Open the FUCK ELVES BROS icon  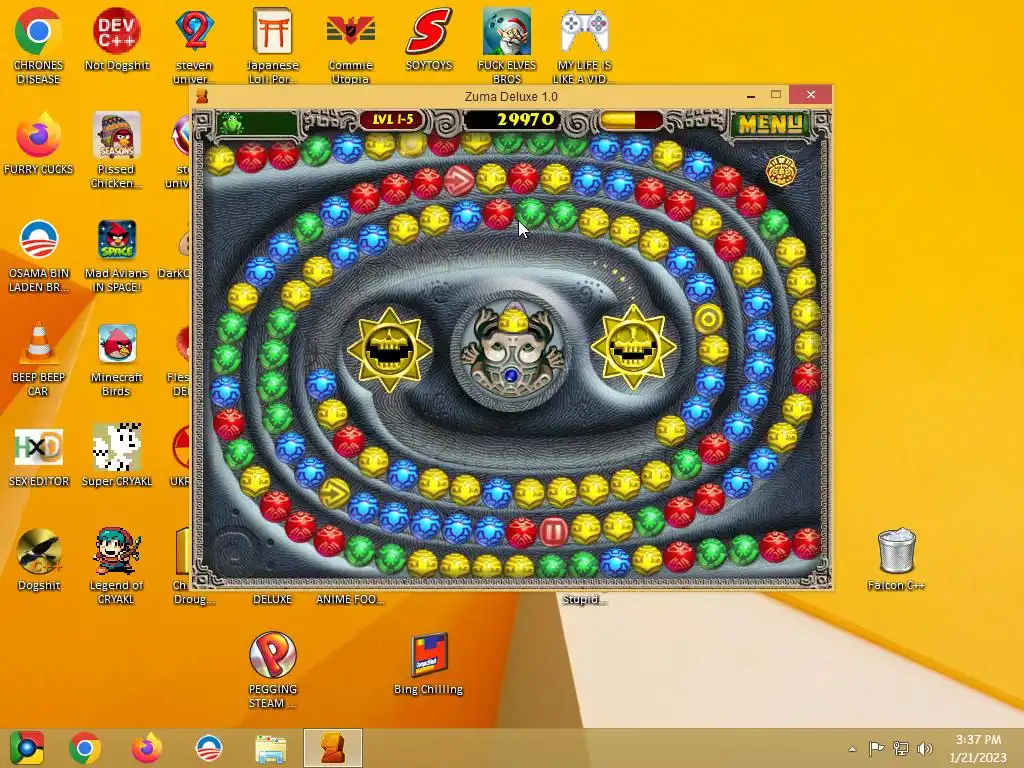507,46
